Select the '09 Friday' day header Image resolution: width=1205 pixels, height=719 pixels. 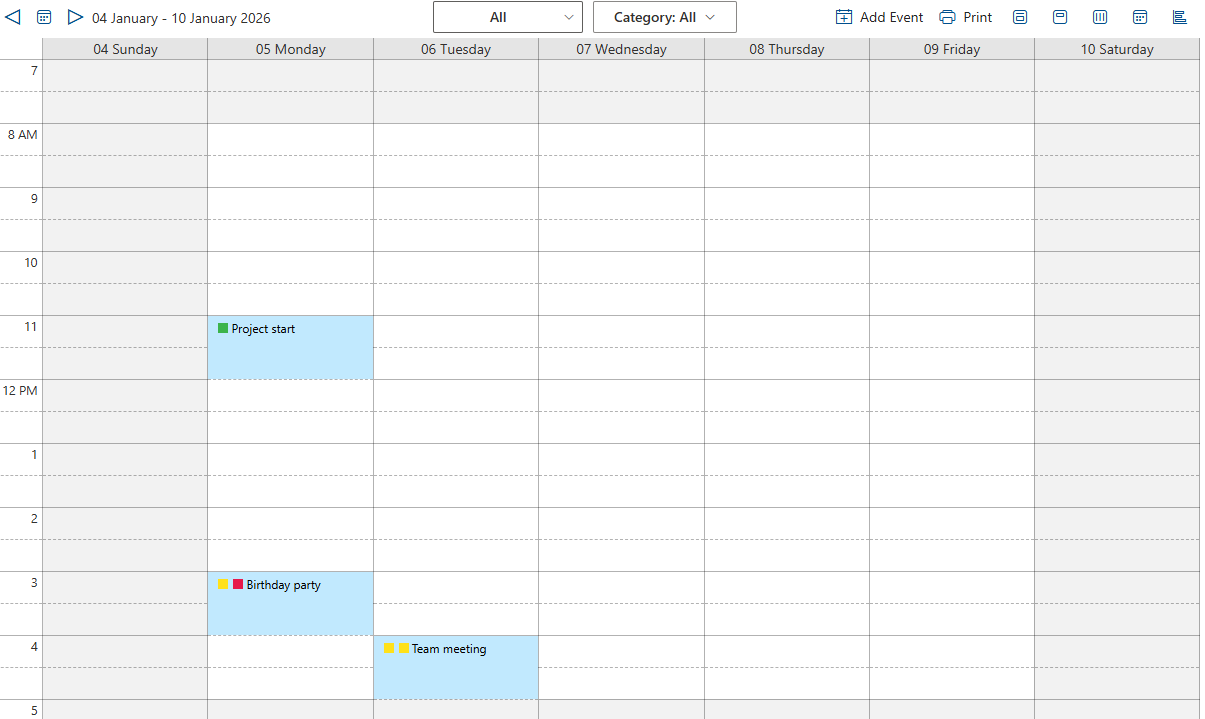coord(951,49)
